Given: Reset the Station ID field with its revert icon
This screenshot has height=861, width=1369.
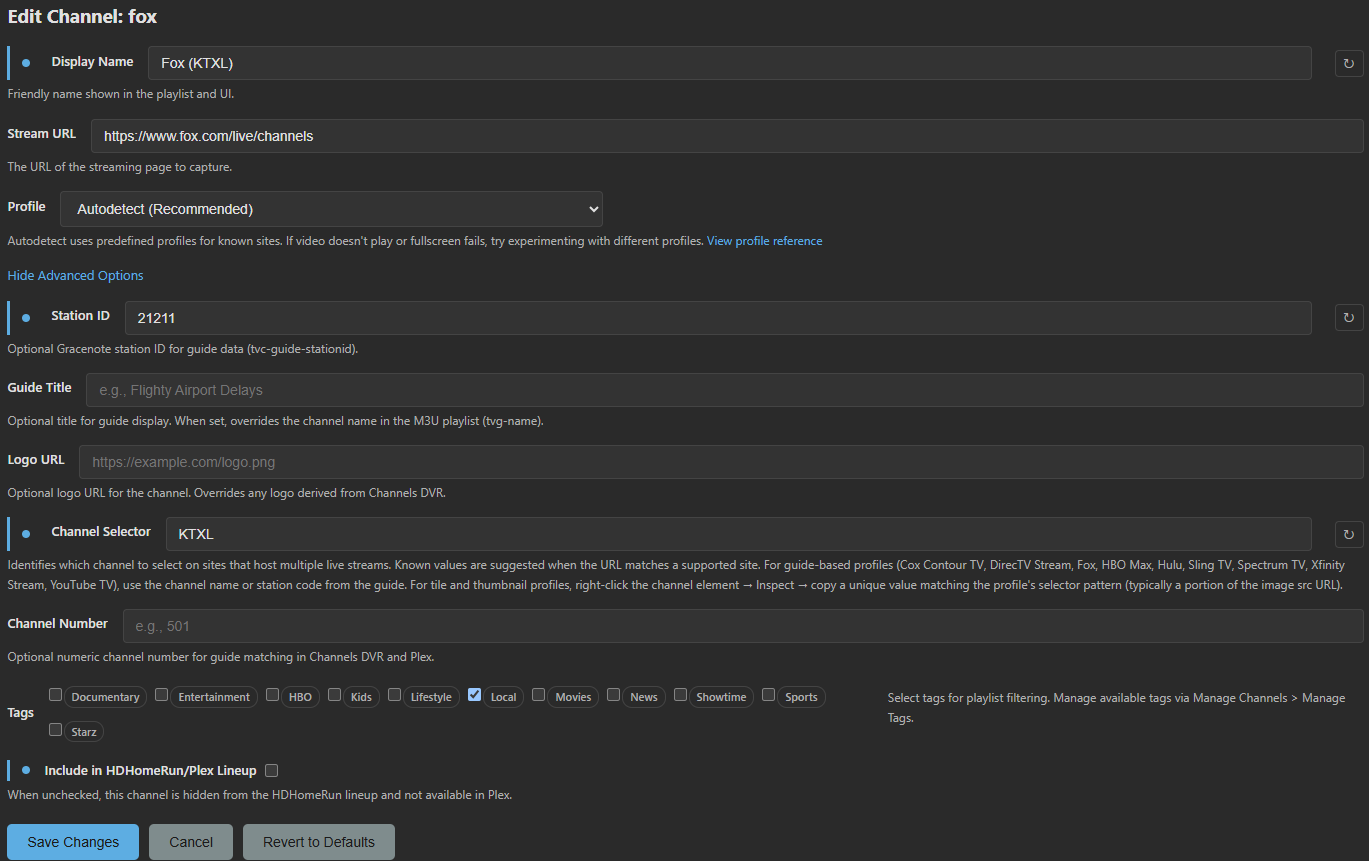Looking at the screenshot, I should (x=1348, y=317).
